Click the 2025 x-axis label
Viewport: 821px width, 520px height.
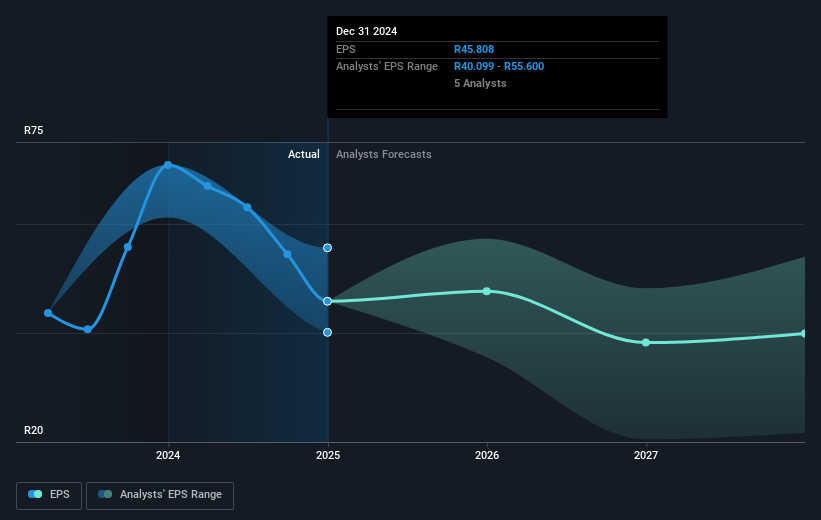point(328,456)
